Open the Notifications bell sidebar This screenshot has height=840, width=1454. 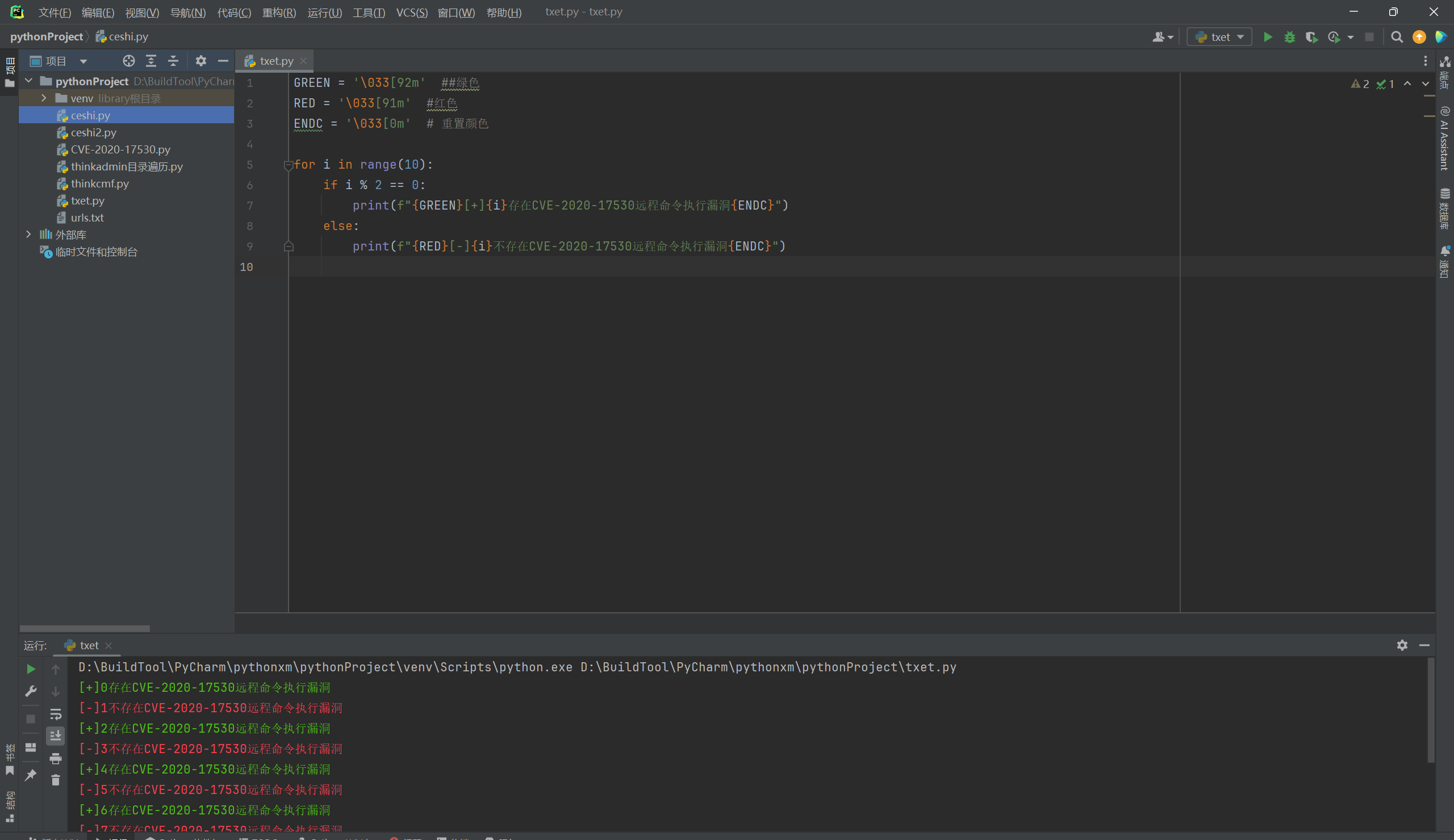[x=1445, y=261]
